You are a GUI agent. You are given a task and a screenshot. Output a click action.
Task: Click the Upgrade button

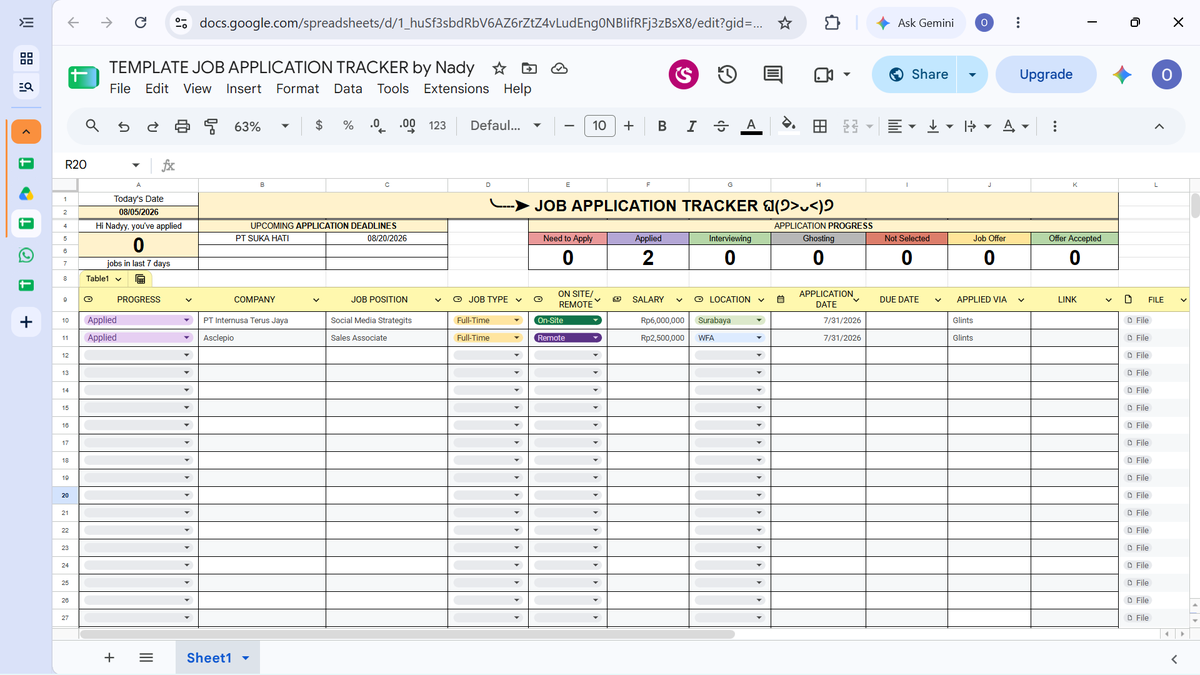coord(1046,74)
